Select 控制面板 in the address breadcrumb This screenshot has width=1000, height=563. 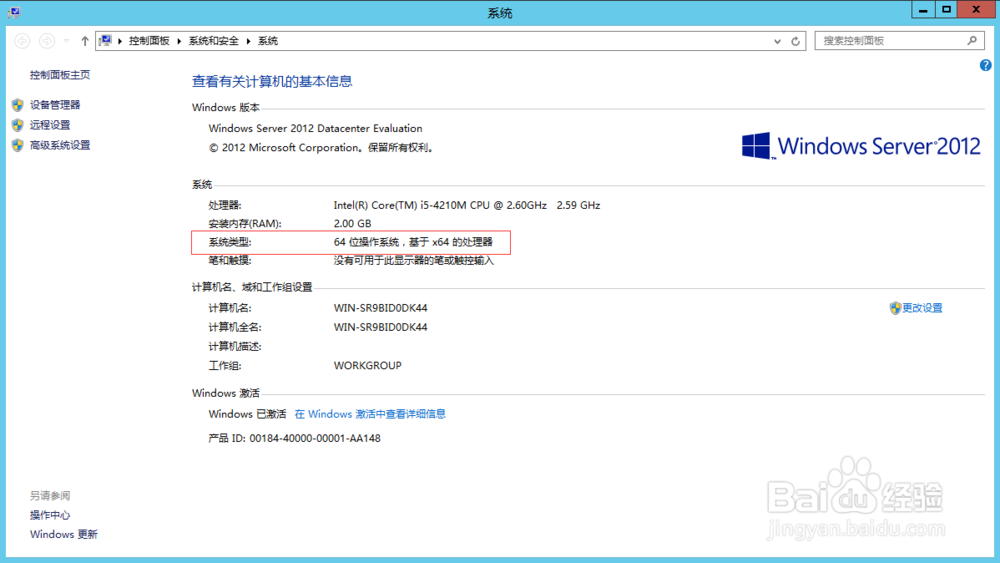149,41
